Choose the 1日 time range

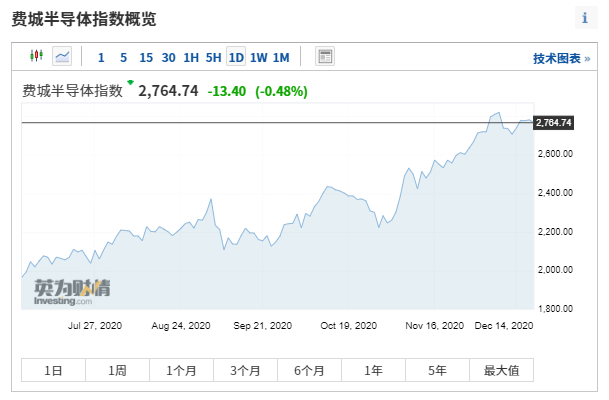pyautogui.click(x=53, y=370)
